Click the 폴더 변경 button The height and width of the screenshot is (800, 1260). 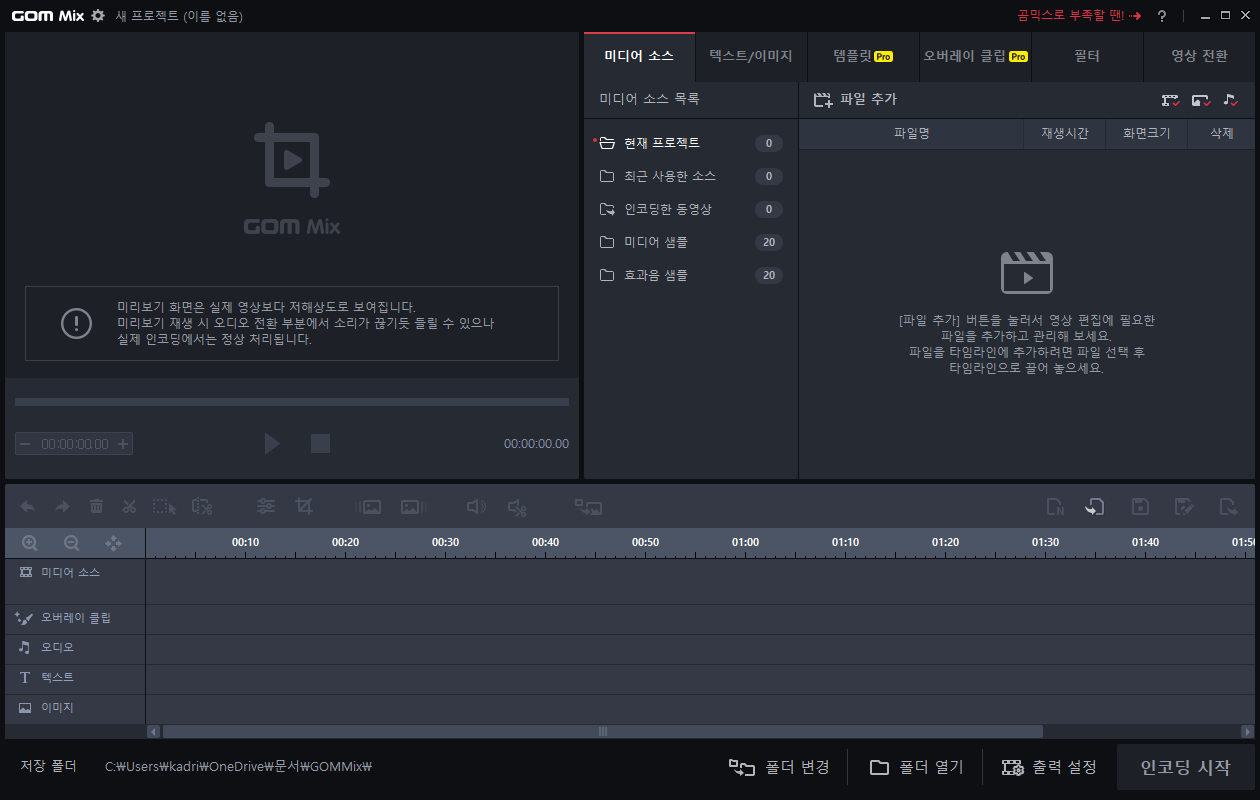(x=779, y=767)
